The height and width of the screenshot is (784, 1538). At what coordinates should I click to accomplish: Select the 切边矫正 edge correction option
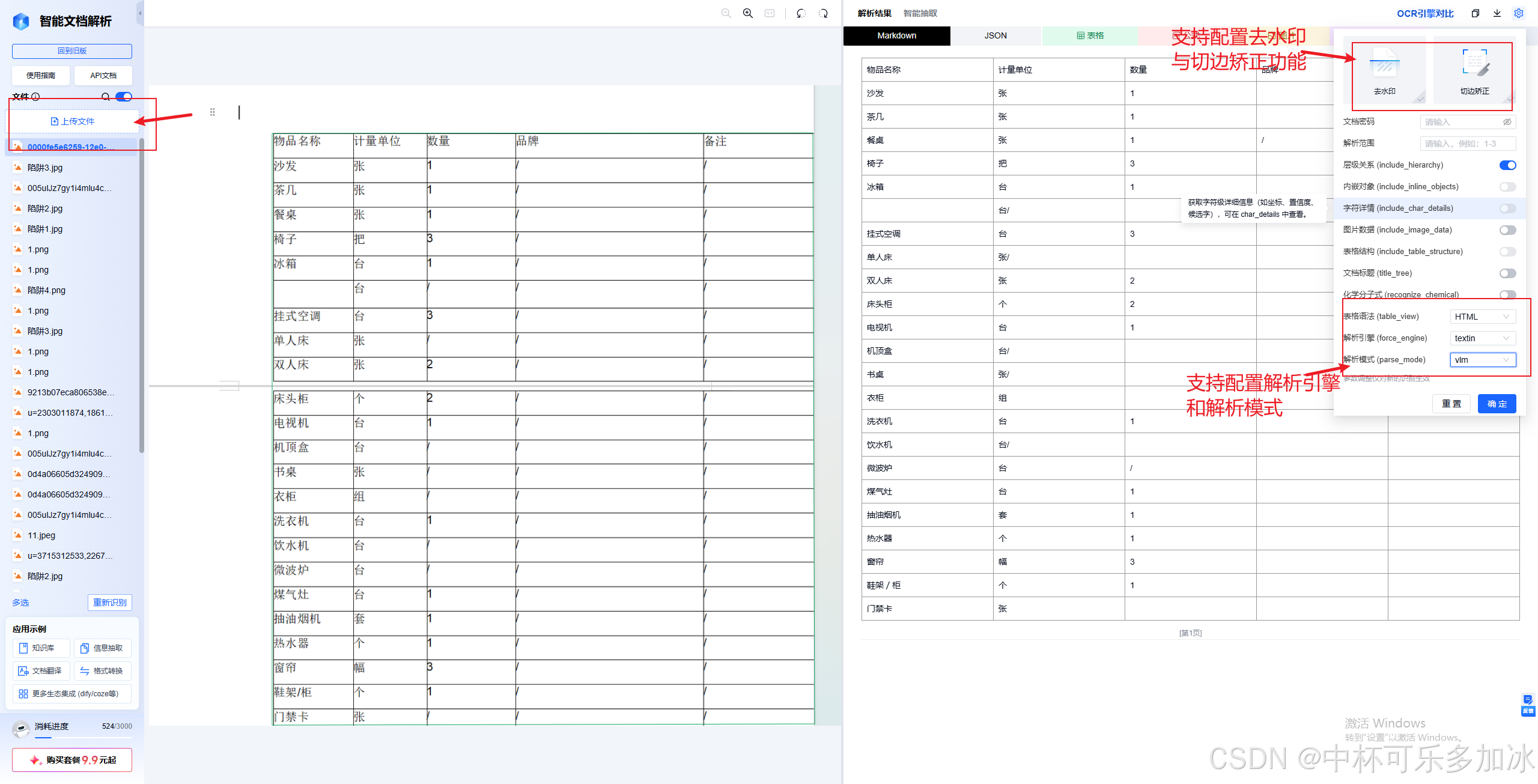tap(1474, 71)
